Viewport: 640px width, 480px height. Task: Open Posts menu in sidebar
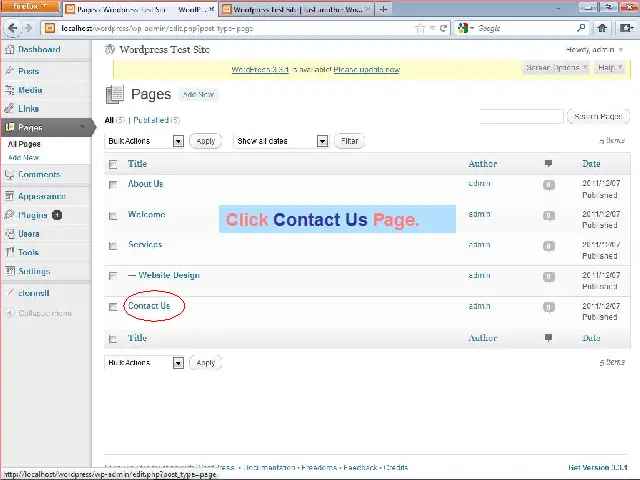pos(29,71)
